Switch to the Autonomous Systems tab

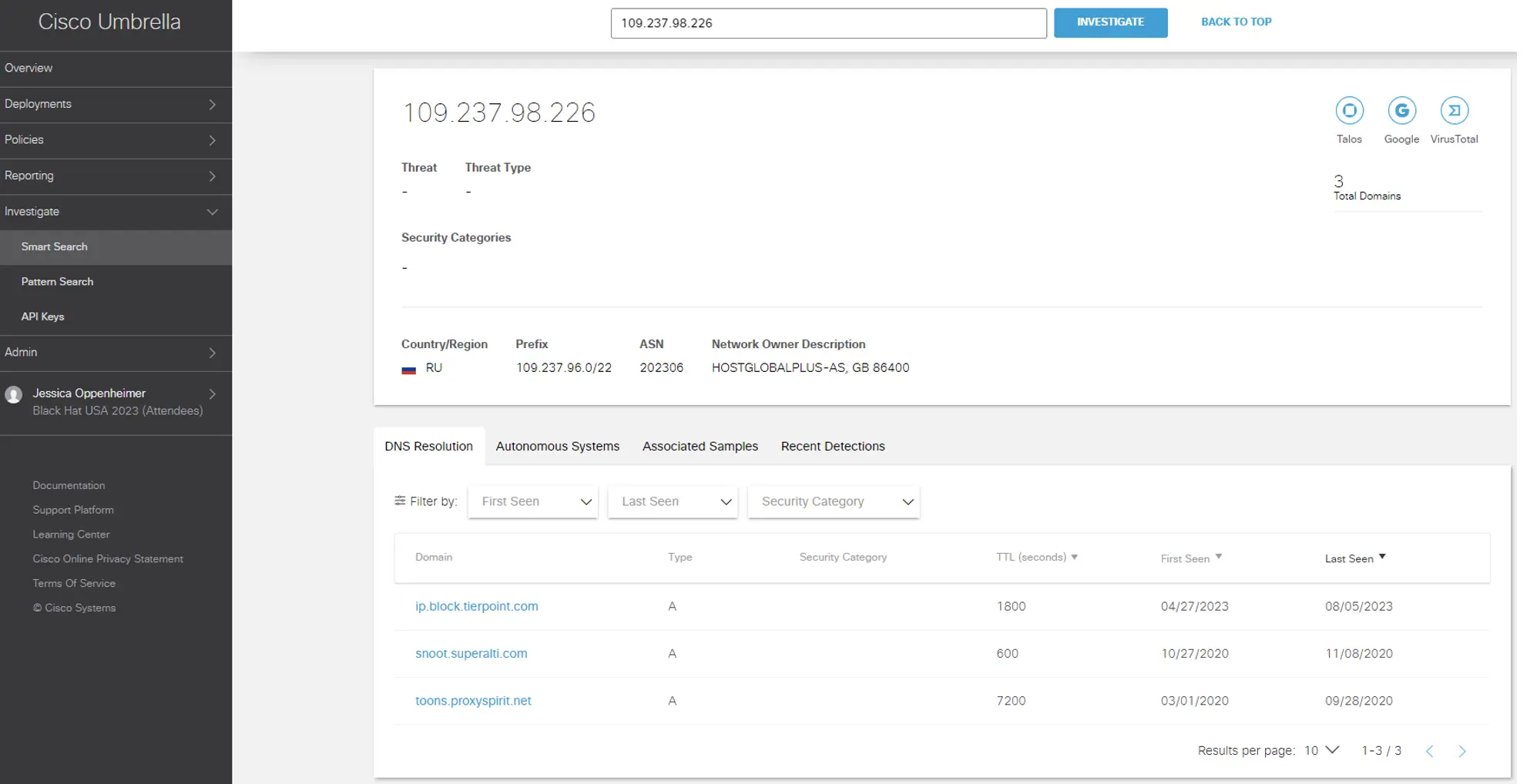point(557,446)
